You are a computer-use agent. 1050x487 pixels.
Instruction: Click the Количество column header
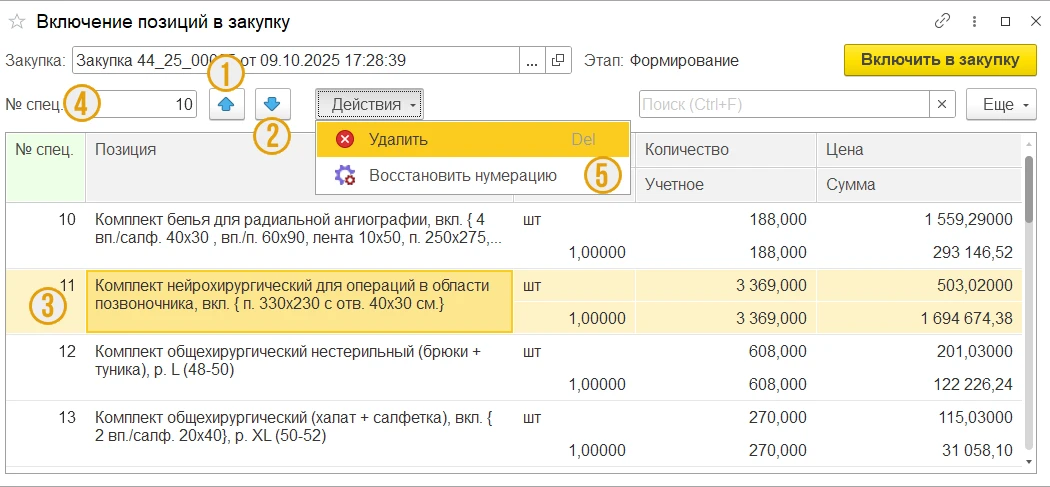(x=726, y=149)
